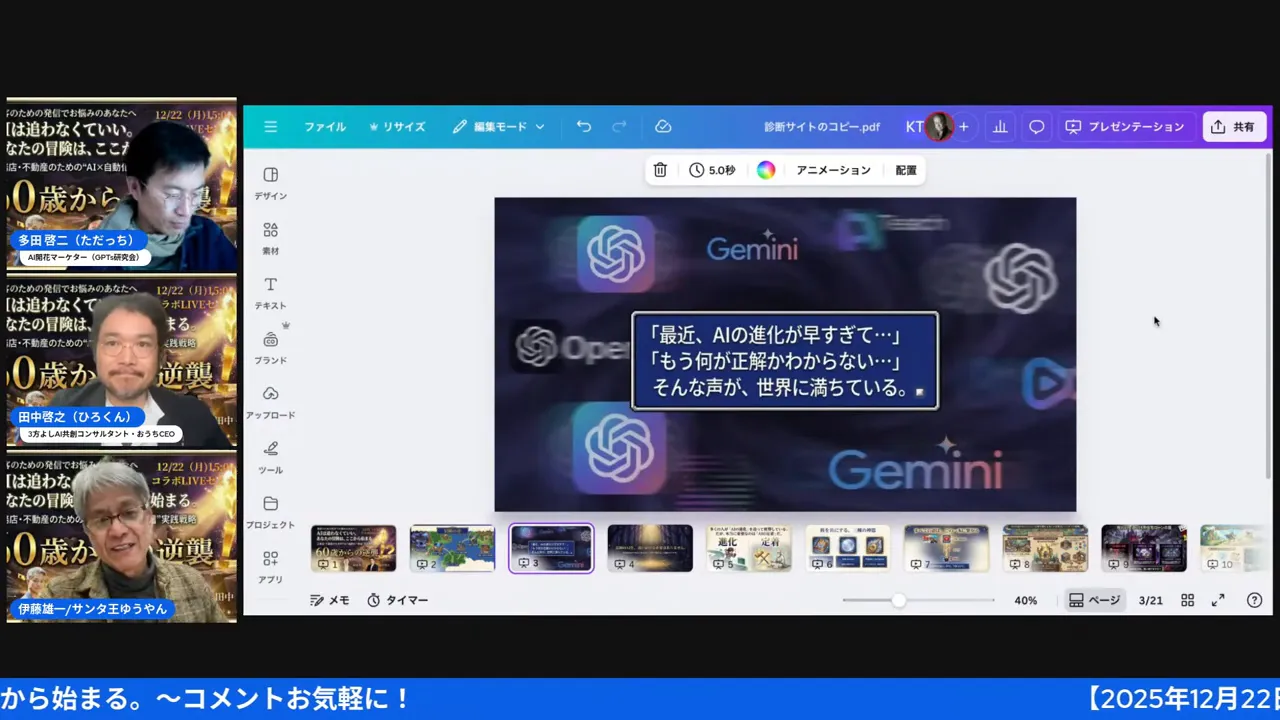Open the color swatch in the toolbar
This screenshot has height=720, width=1280.
(x=766, y=170)
